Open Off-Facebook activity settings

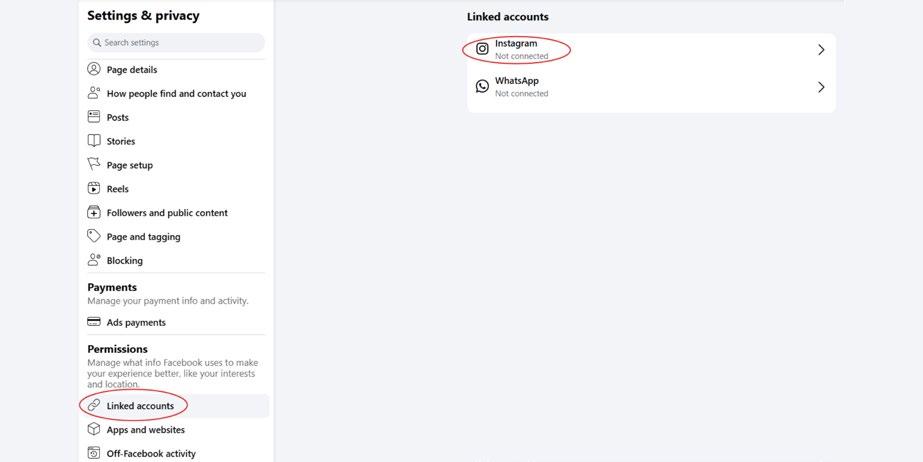pyautogui.click(x=151, y=454)
